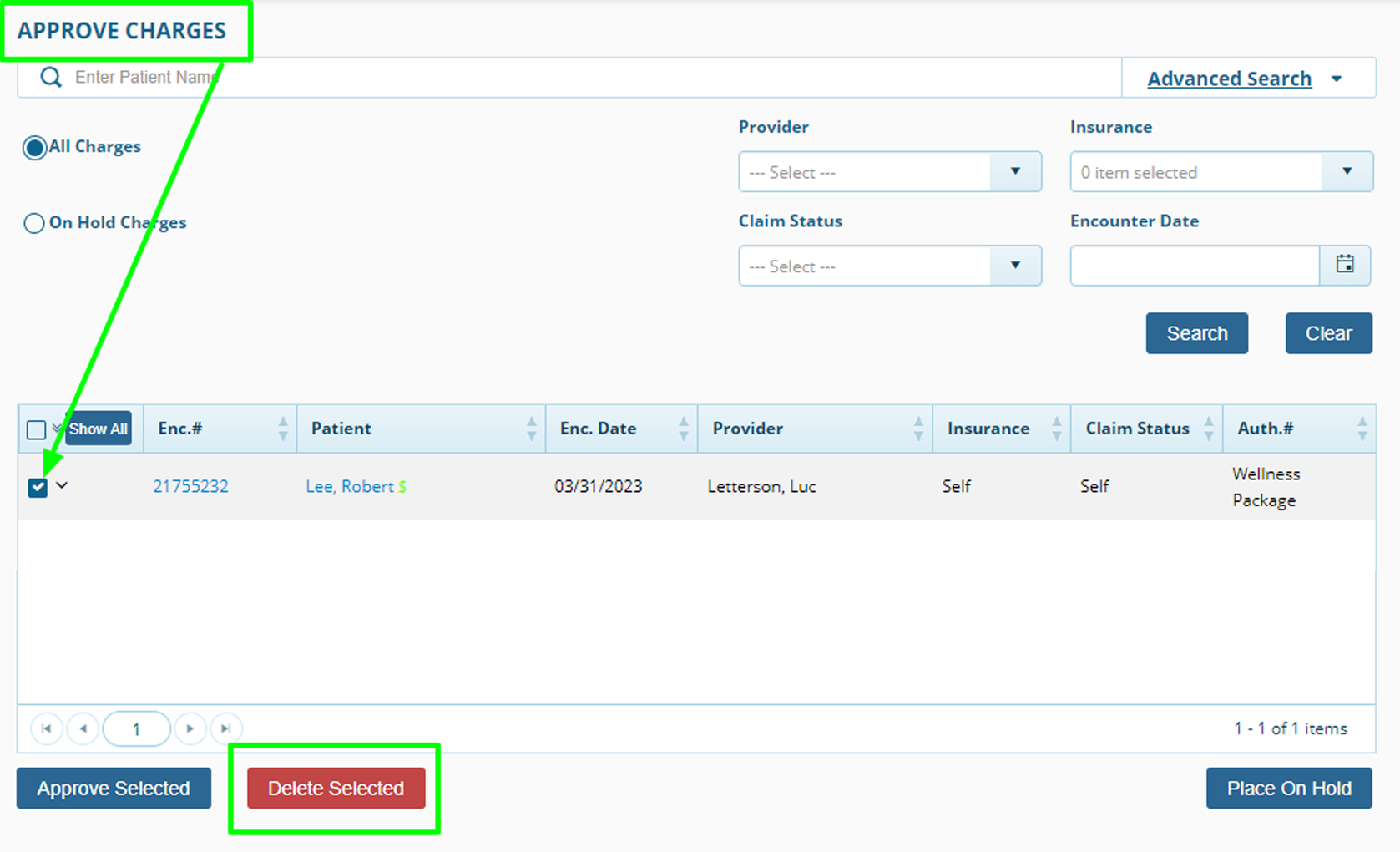Viewport: 1400px width, 852px height.
Task: Go to the next page
Action: coord(190,728)
